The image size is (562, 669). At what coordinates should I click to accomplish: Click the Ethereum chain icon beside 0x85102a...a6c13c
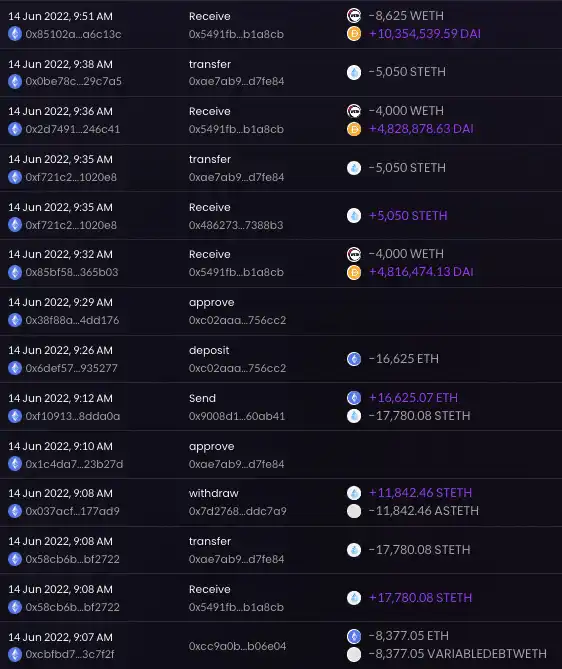click(x=15, y=34)
